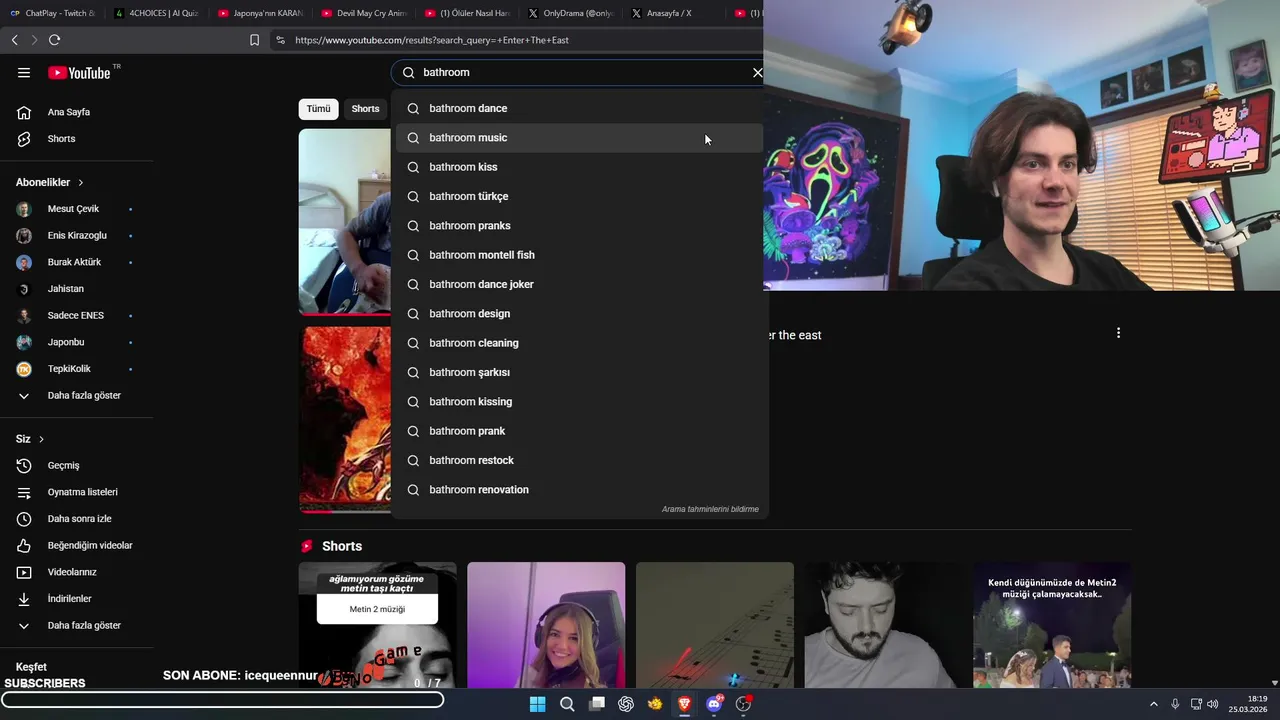
Task: Open the Kendi düğünümüzde de Metin2 short
Action: [x=1052, y=625]
